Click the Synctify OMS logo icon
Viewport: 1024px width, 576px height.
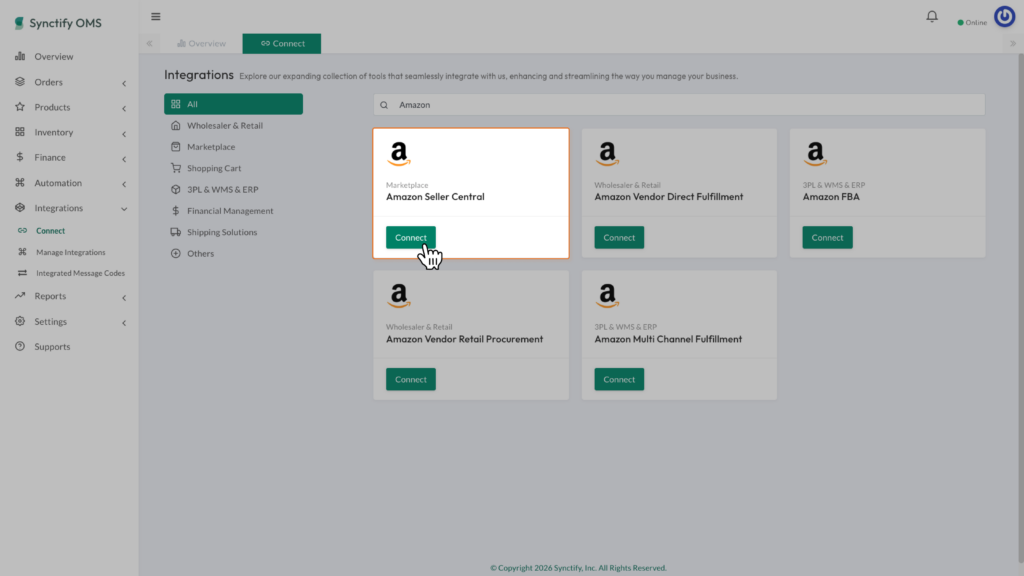(x=19, y=23)
